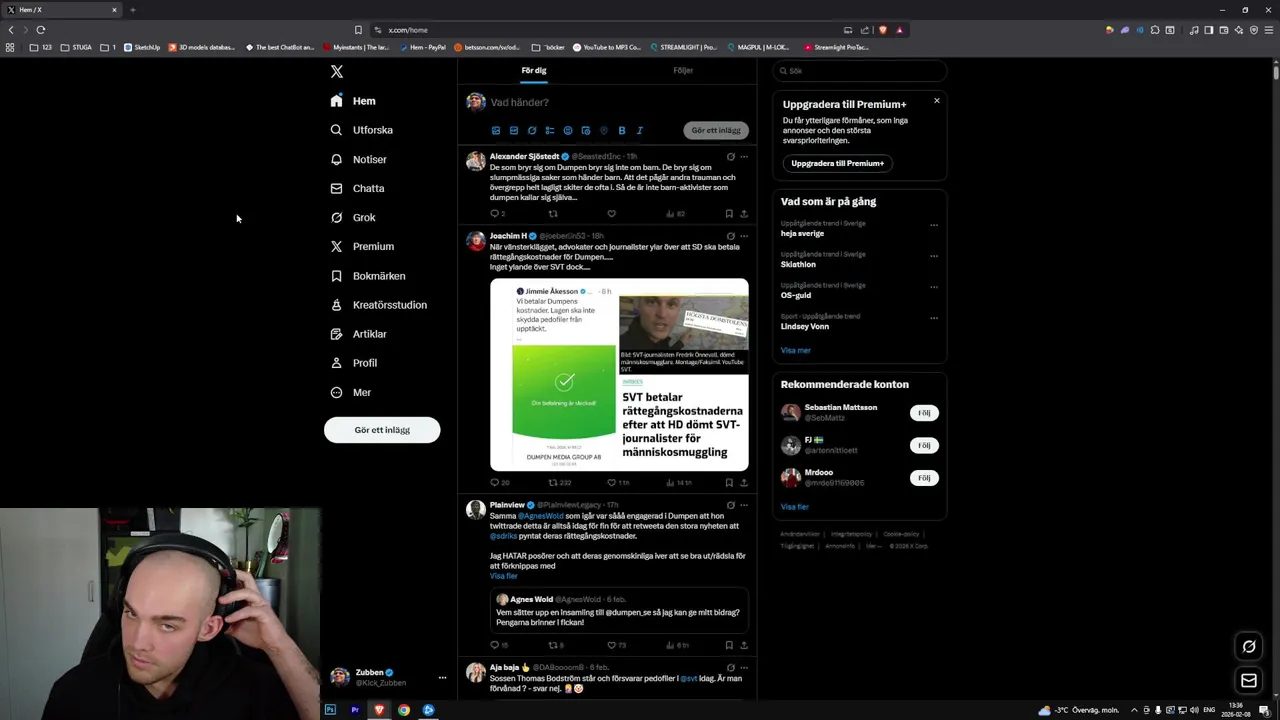Open the emoji picker in composer

pyautogui.click(x=568, y=130)
